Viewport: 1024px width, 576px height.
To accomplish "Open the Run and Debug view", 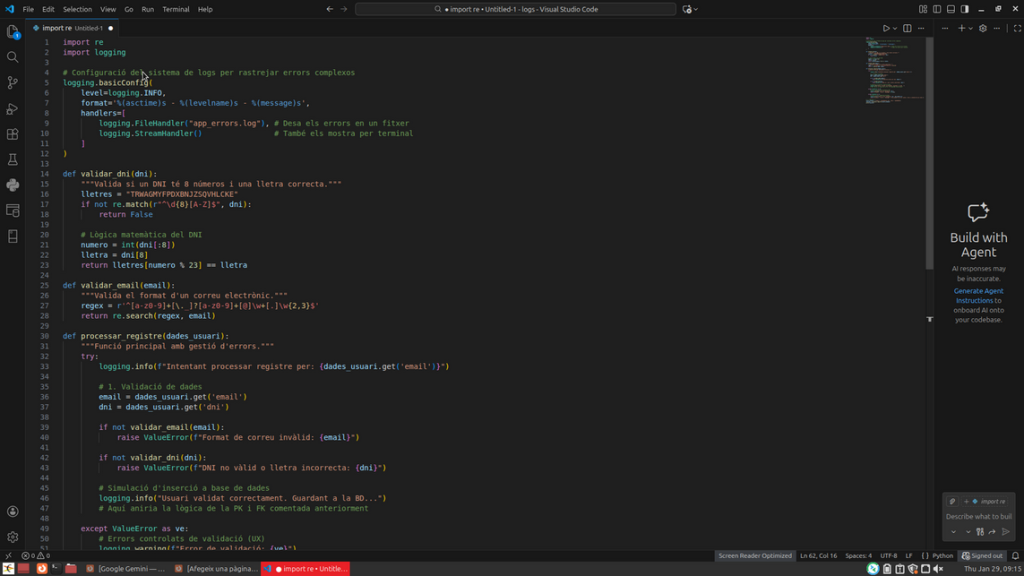I will click(x=13, y=109).
